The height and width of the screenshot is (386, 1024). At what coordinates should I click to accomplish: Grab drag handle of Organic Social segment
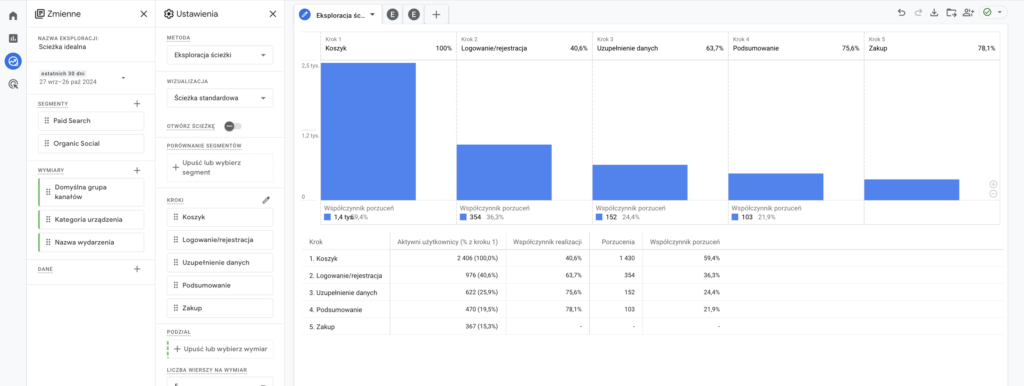[x=47, y=144]
